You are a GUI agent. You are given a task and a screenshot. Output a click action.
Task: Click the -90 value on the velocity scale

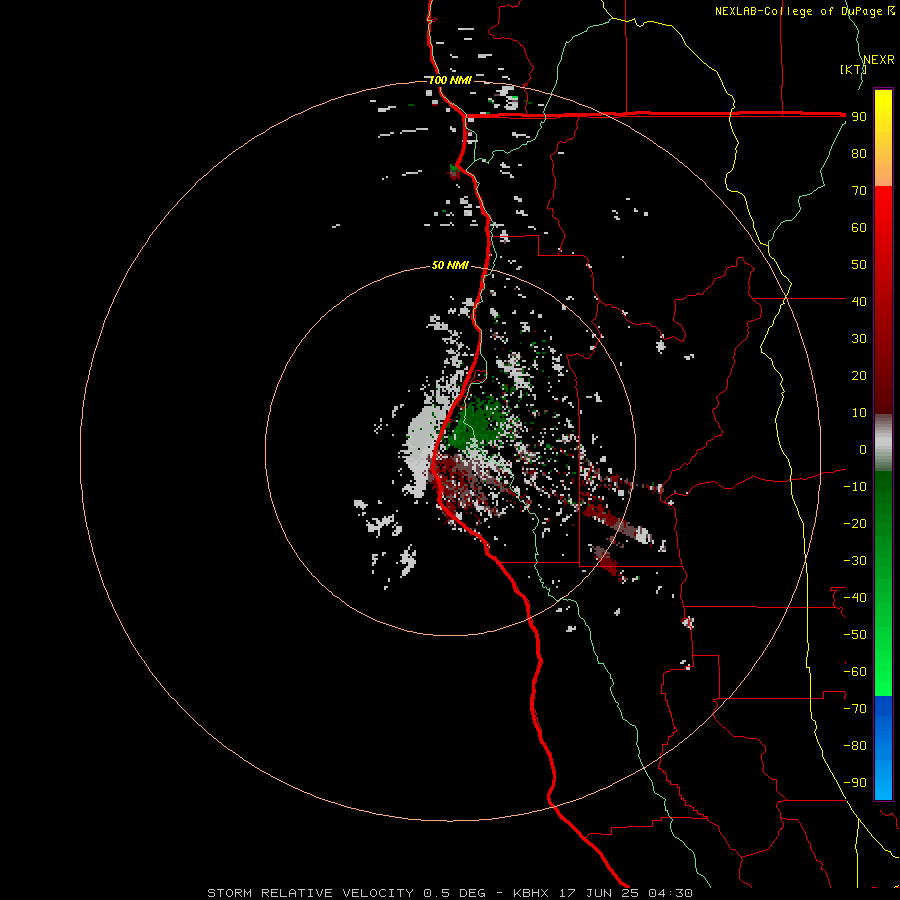tap(855, 782)
